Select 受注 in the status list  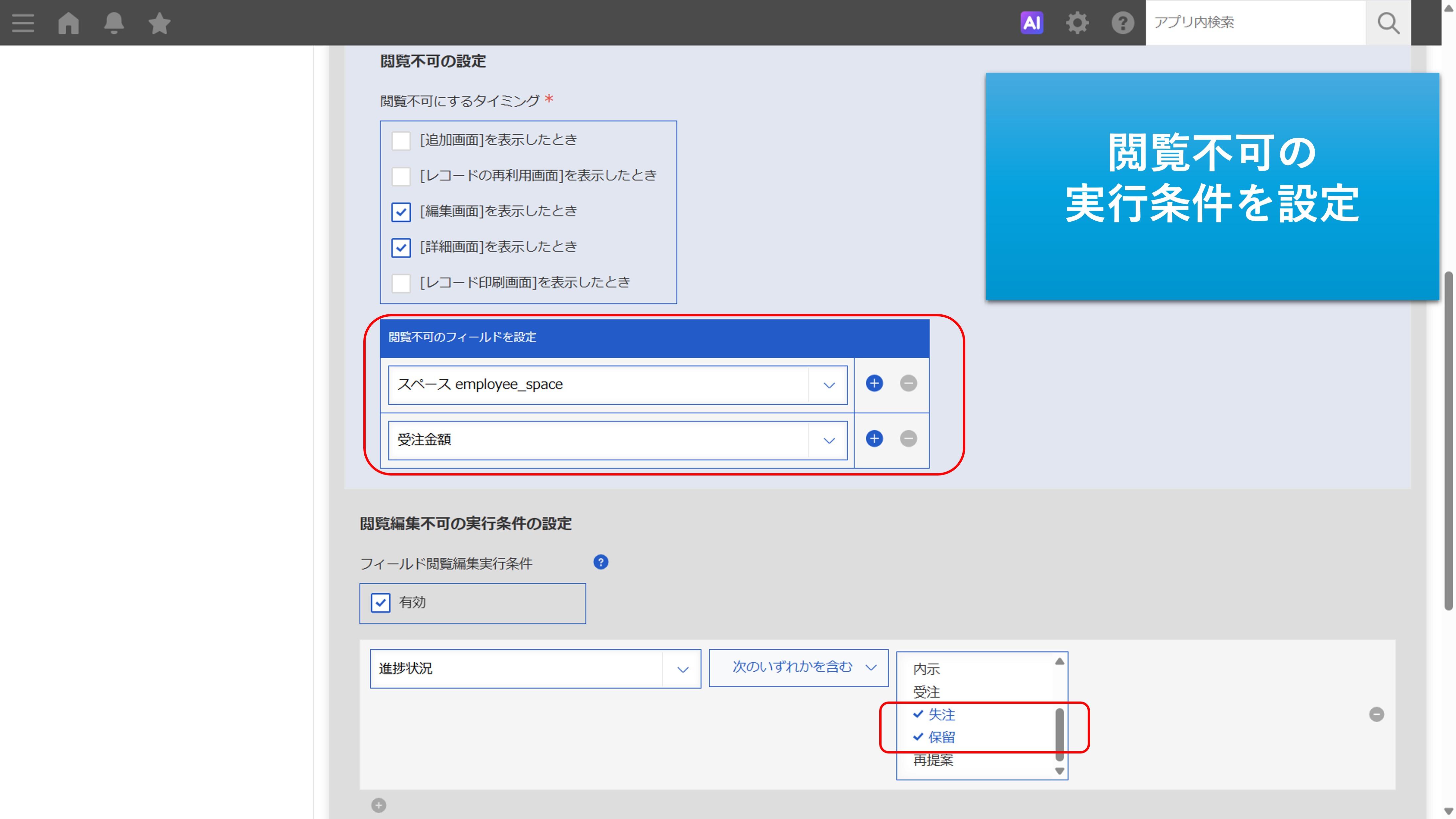(x=927, y=692)
